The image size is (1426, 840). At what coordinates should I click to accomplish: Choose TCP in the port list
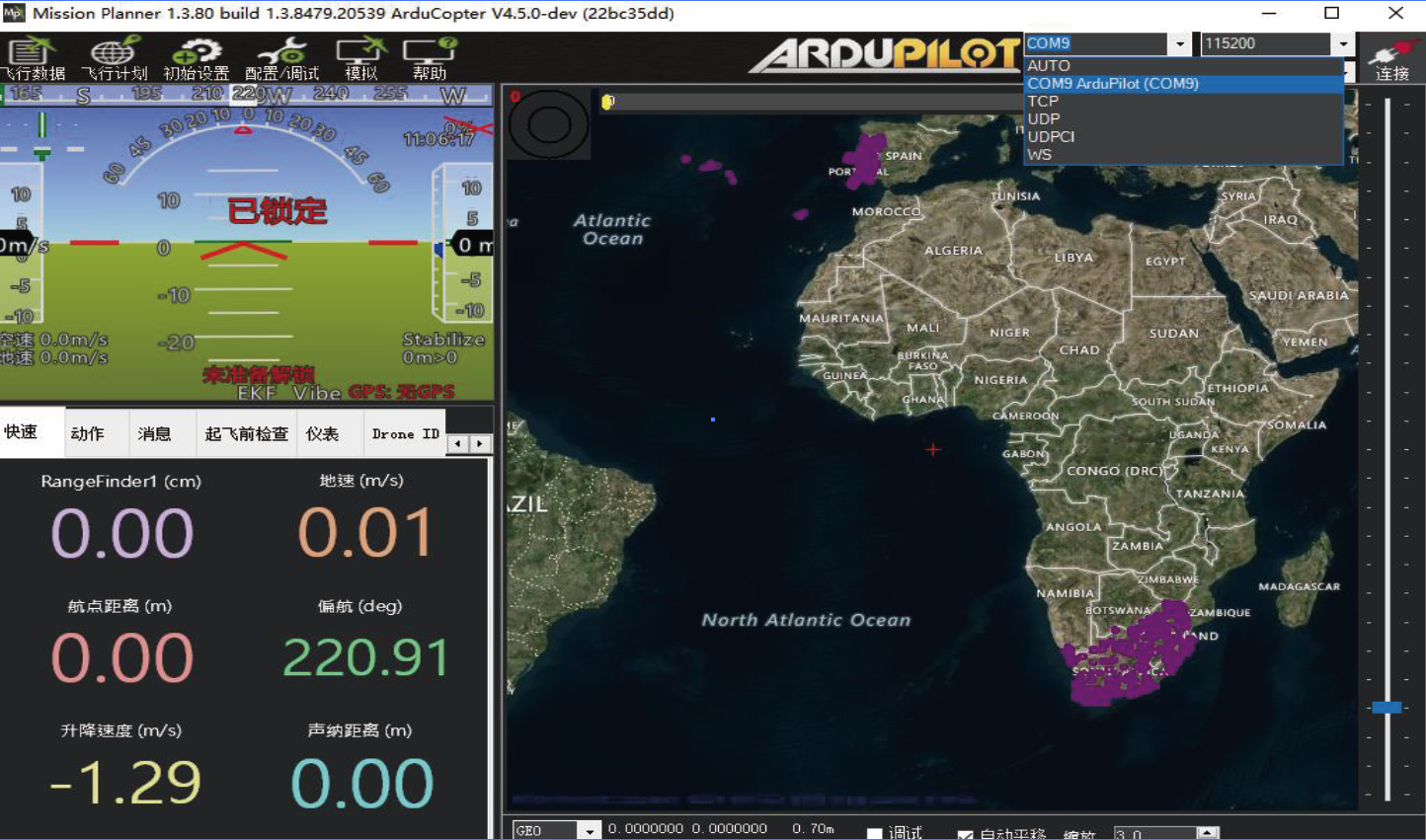tap(1184, 102)
